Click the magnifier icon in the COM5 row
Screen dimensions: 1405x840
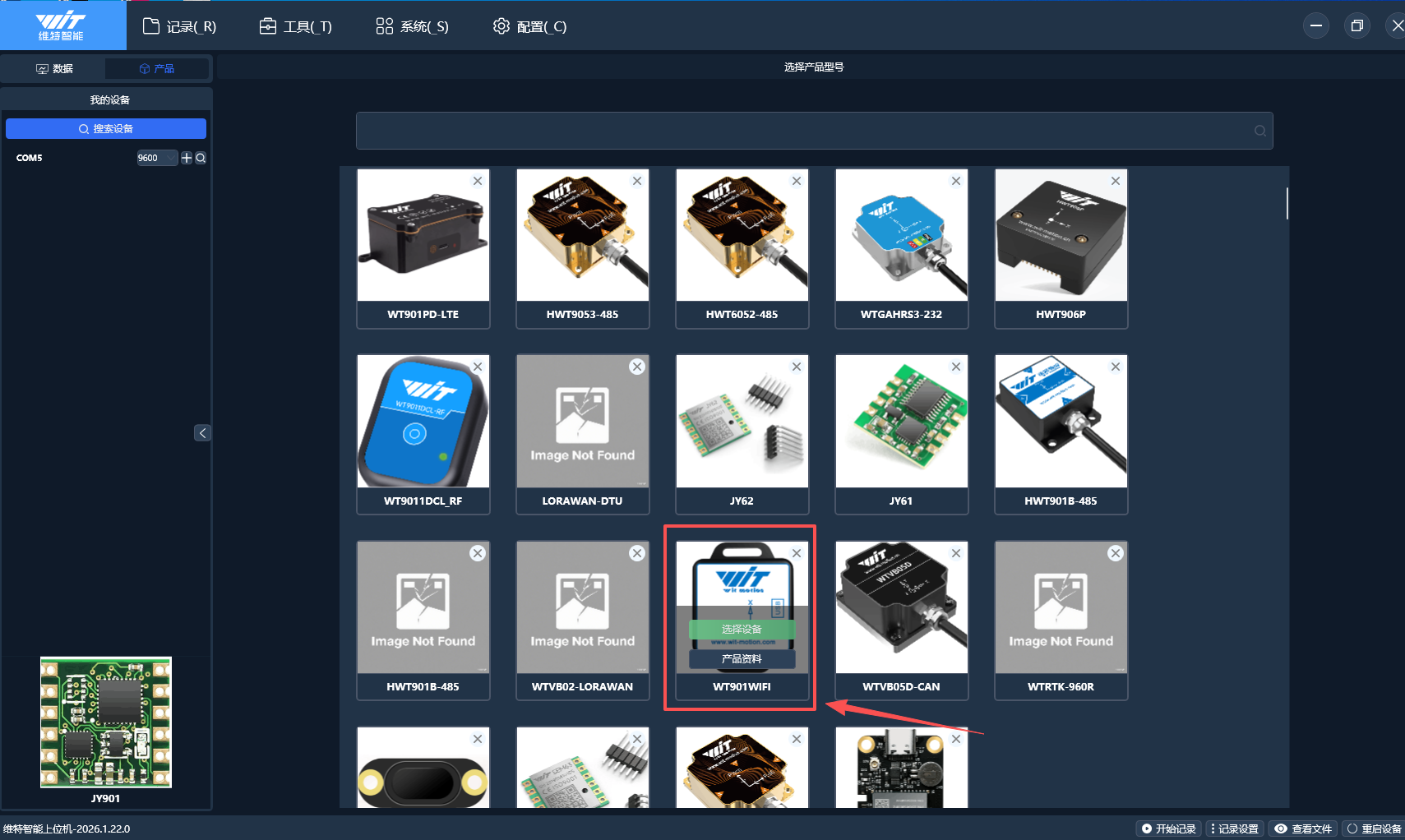[x=201, y=158]
